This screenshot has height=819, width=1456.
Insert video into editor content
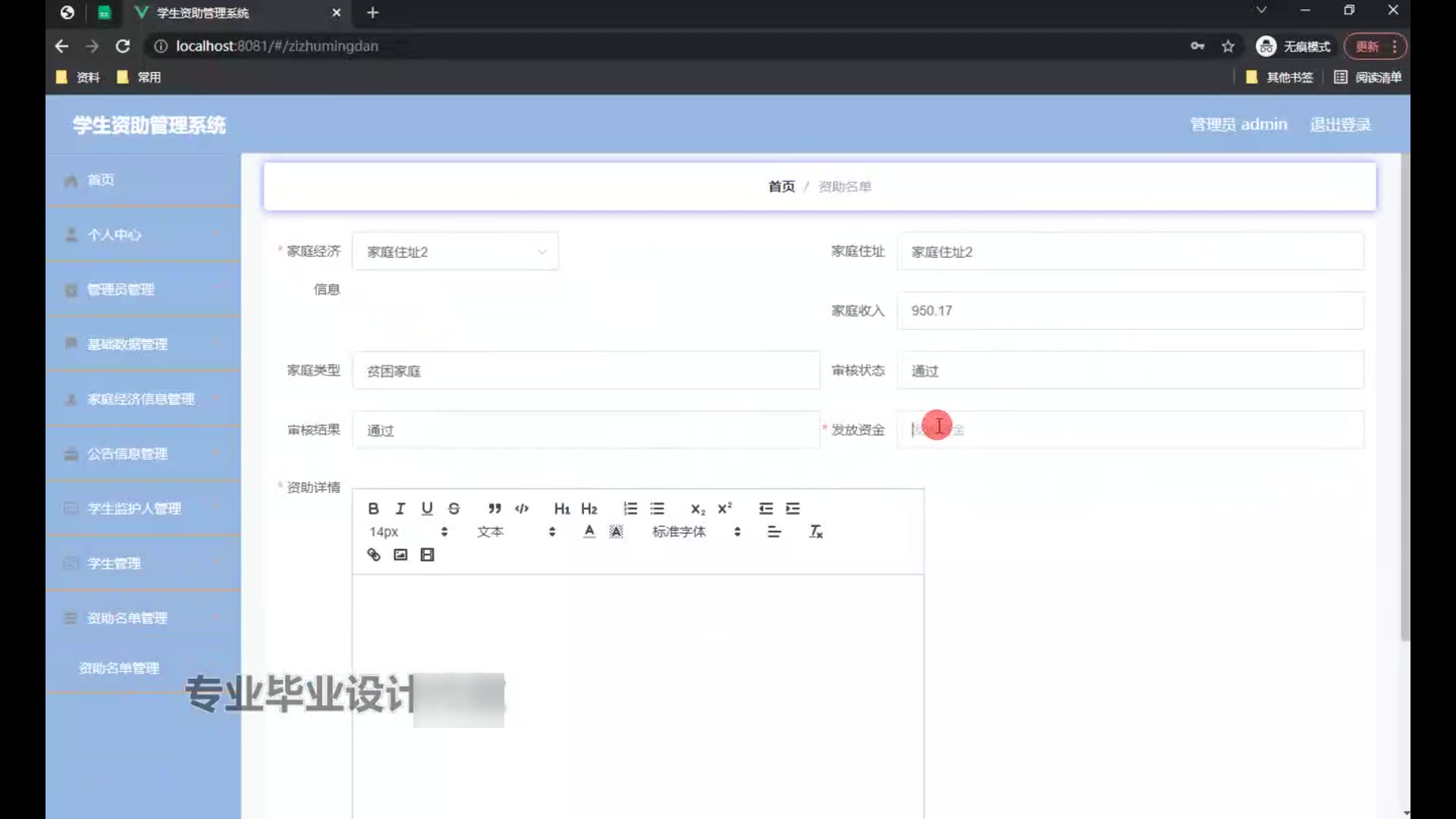(x=428, y=555)
